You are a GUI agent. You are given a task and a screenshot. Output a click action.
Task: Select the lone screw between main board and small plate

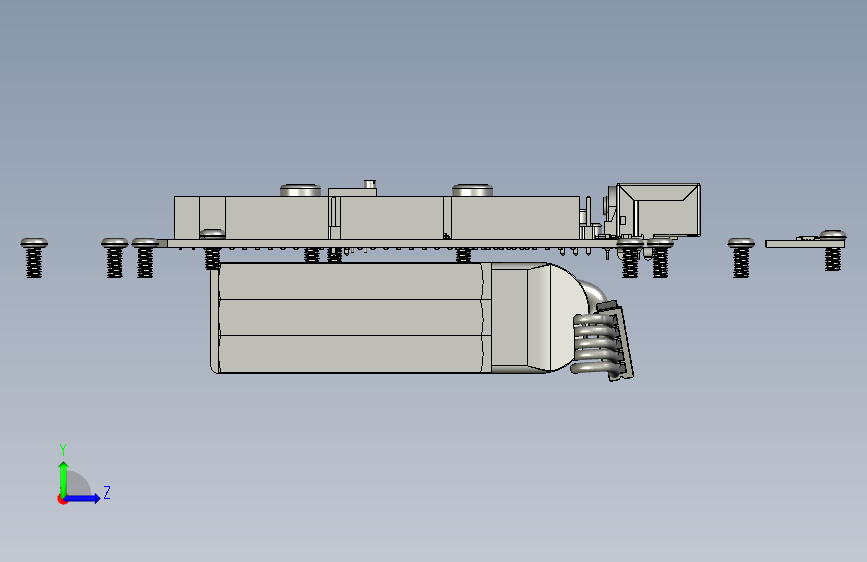[741, 258]
